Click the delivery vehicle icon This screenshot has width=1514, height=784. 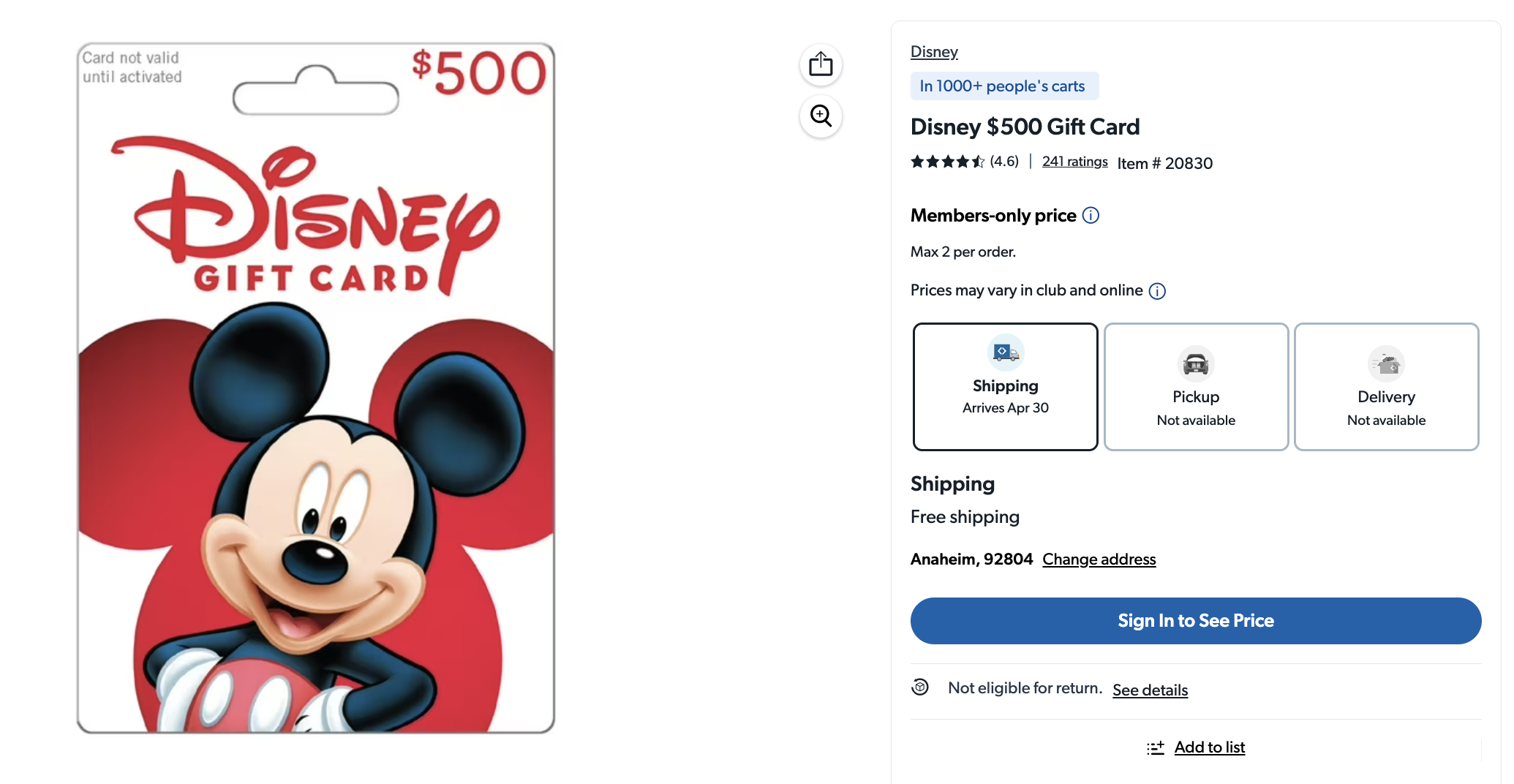(x=1386, y=363)
